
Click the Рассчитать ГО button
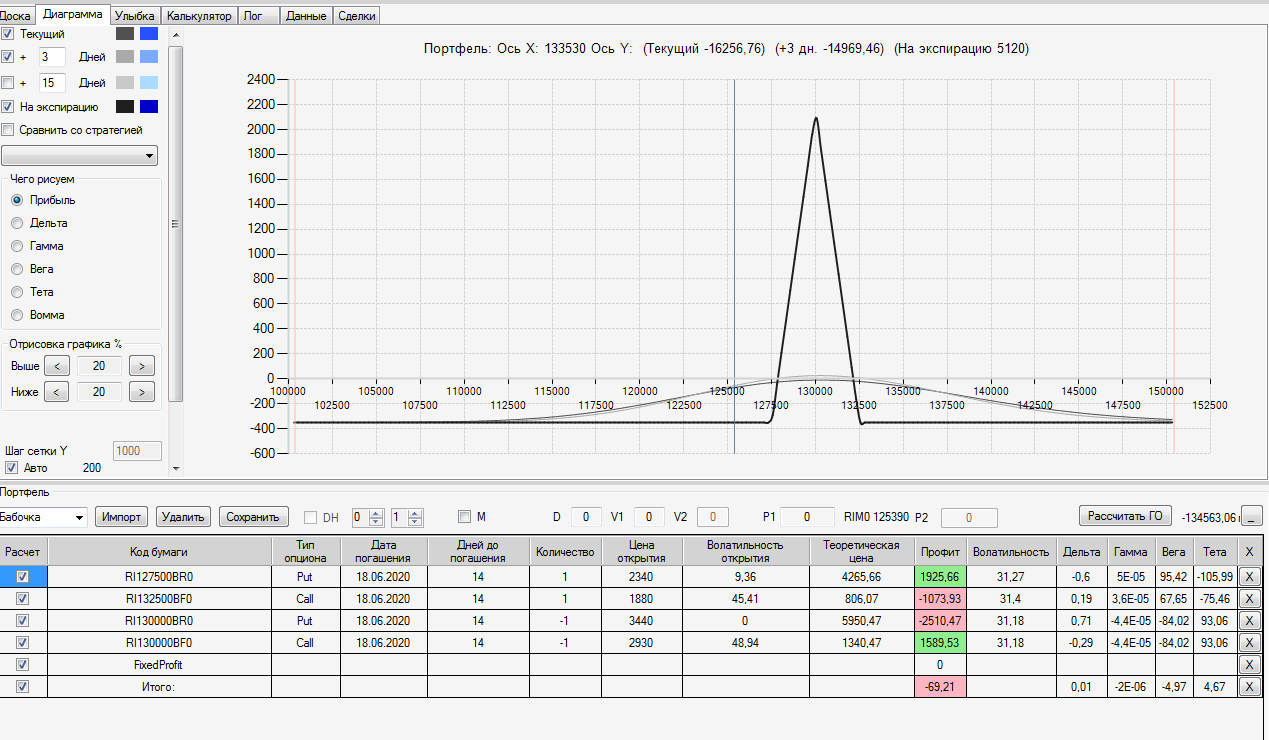(1125, 516)
